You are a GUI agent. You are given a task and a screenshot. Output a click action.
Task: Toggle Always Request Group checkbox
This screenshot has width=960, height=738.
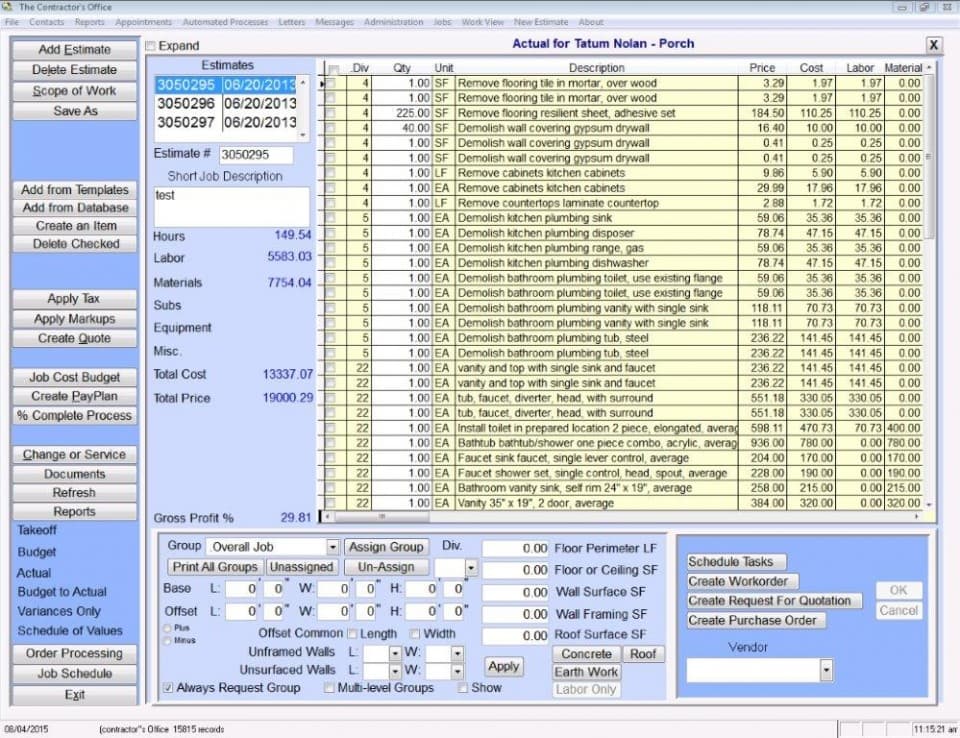[168, 688]
